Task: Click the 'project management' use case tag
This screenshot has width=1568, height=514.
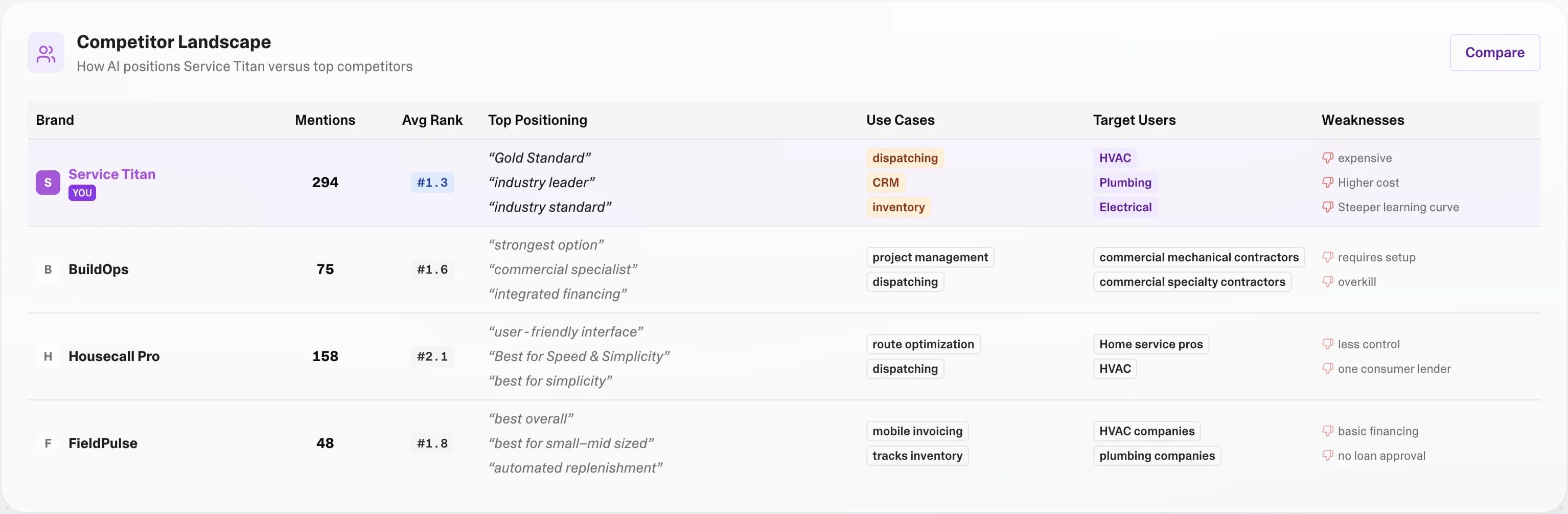Action: [x=930, y=258]
